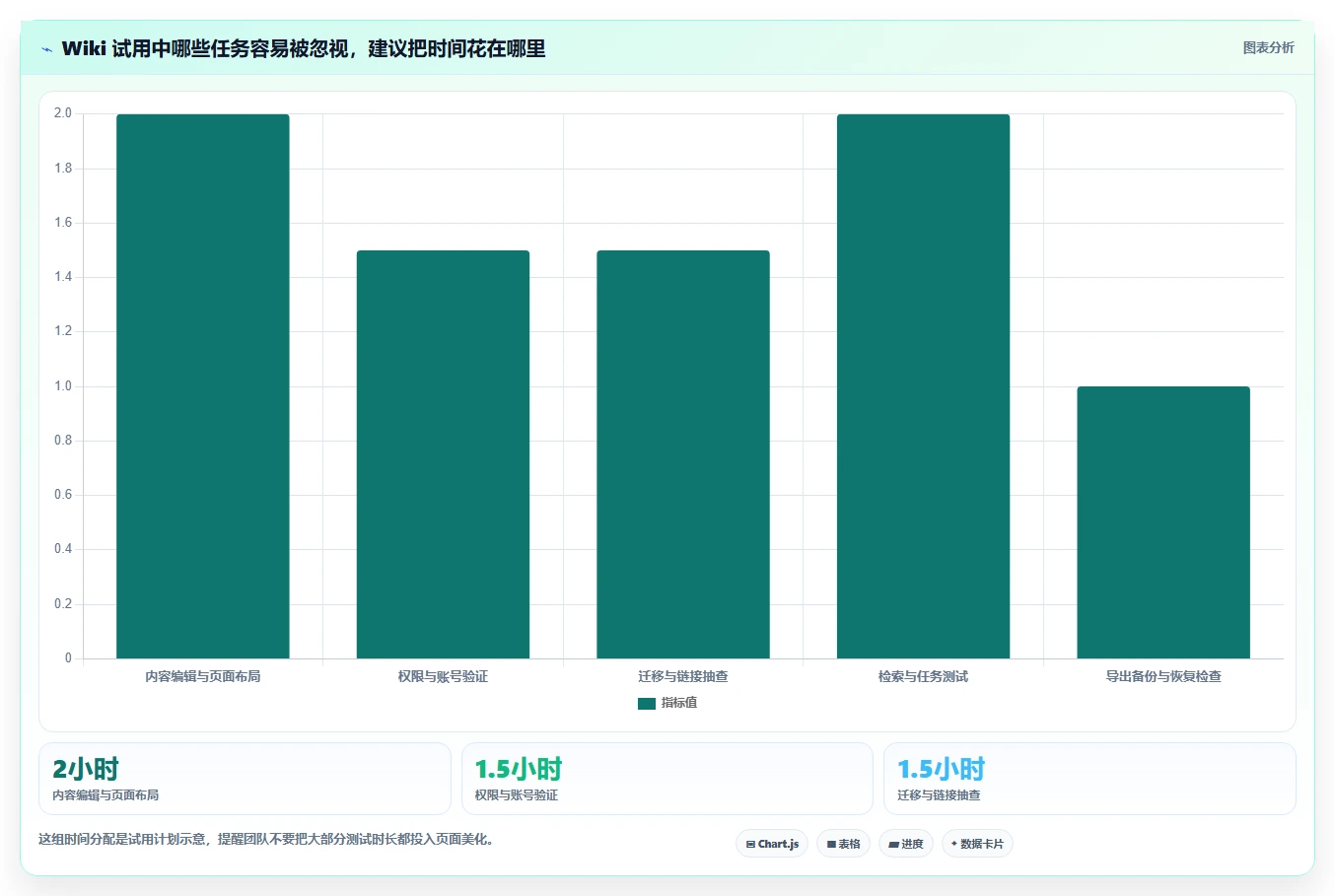Viewport: 1335px width, 896px height.
Task: Click the 表格 tag chip
Action: pyautogui.click(x=843, y=844)
